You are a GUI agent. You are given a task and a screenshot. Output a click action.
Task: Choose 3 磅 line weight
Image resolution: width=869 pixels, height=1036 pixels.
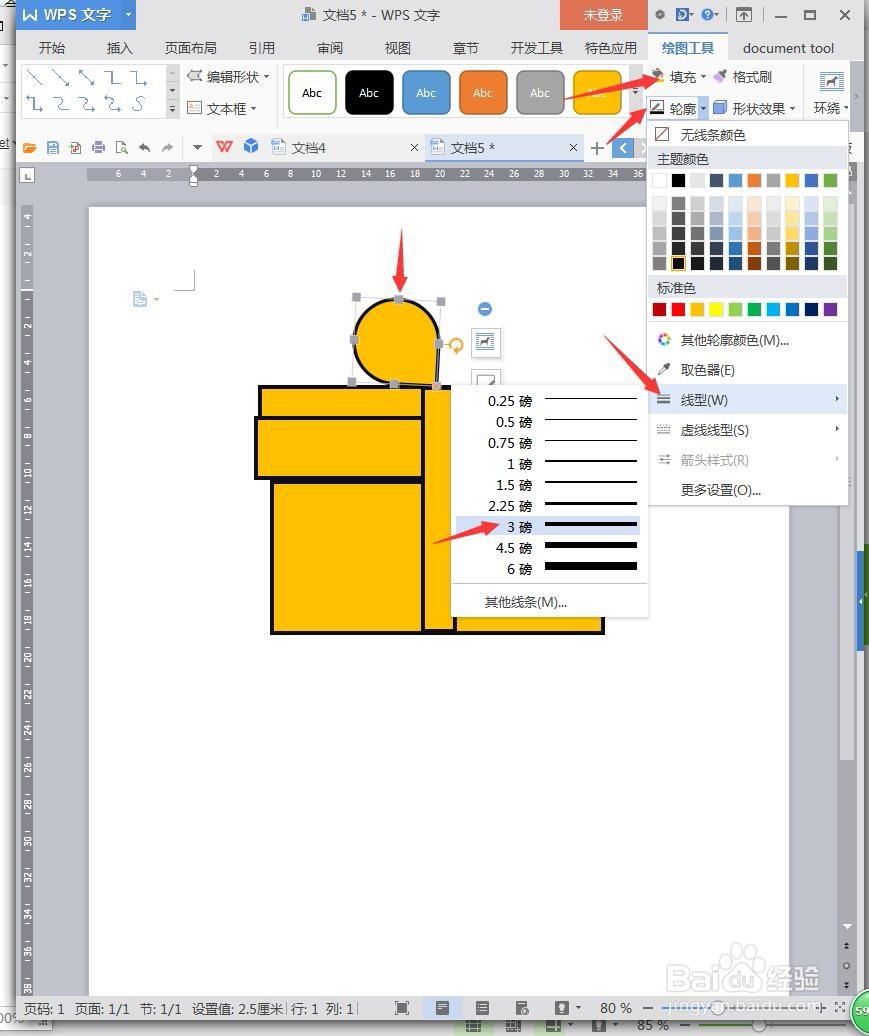548,527
